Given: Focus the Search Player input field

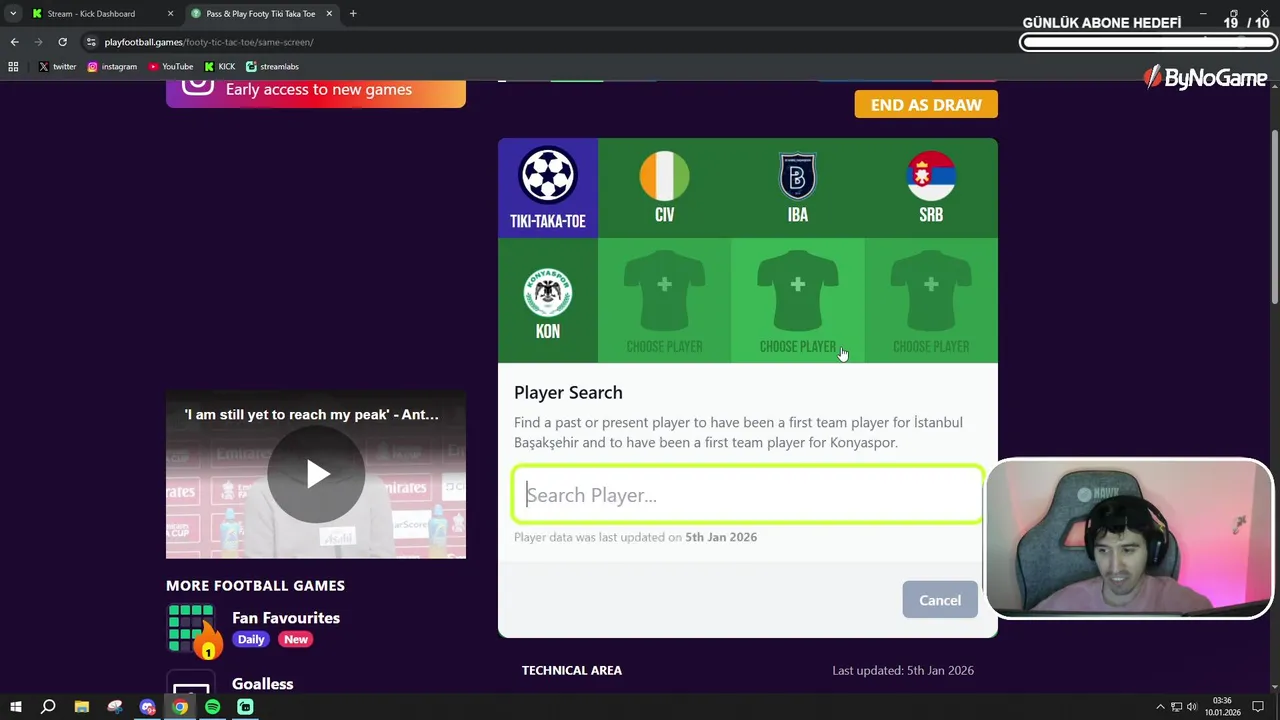Looking at the screenshot, I should [748, 495].
